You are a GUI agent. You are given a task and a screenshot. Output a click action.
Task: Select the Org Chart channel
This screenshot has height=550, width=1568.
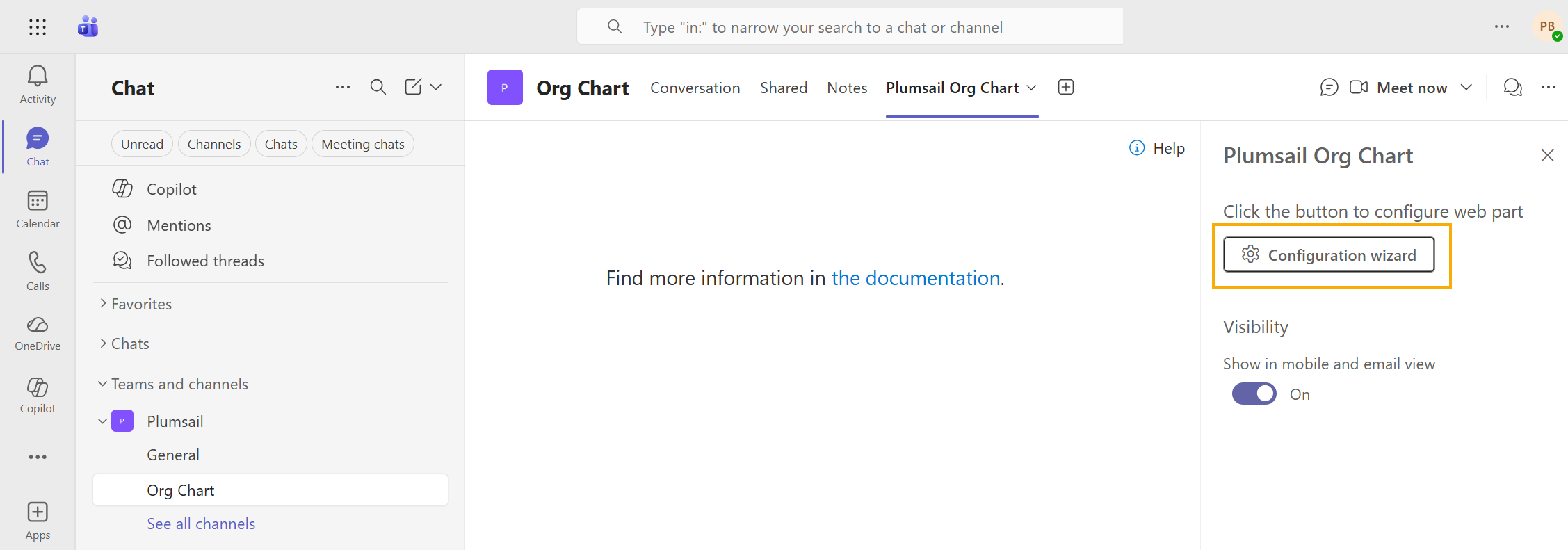coord(270,490)
